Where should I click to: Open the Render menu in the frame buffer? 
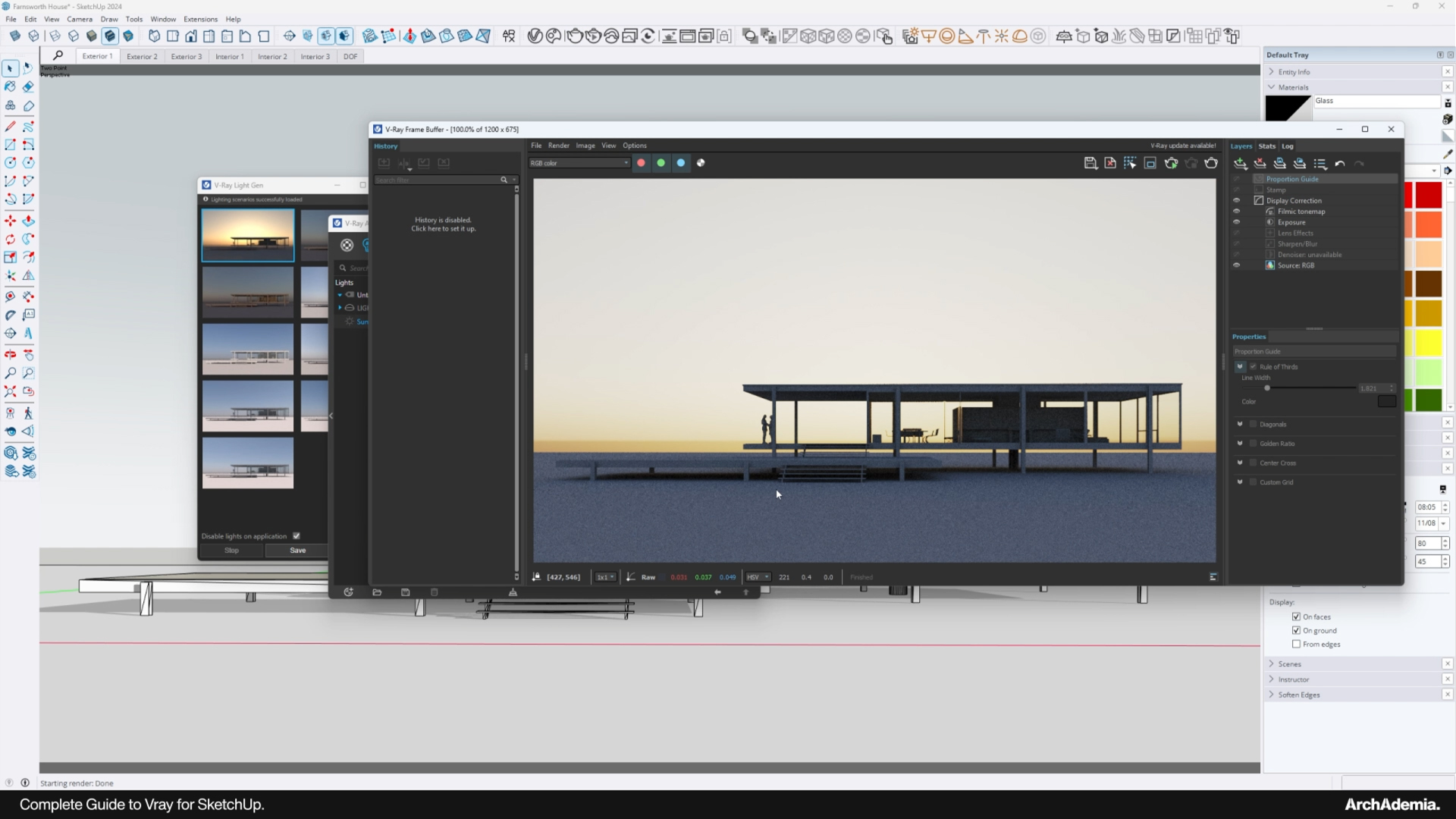coord(558,146)
